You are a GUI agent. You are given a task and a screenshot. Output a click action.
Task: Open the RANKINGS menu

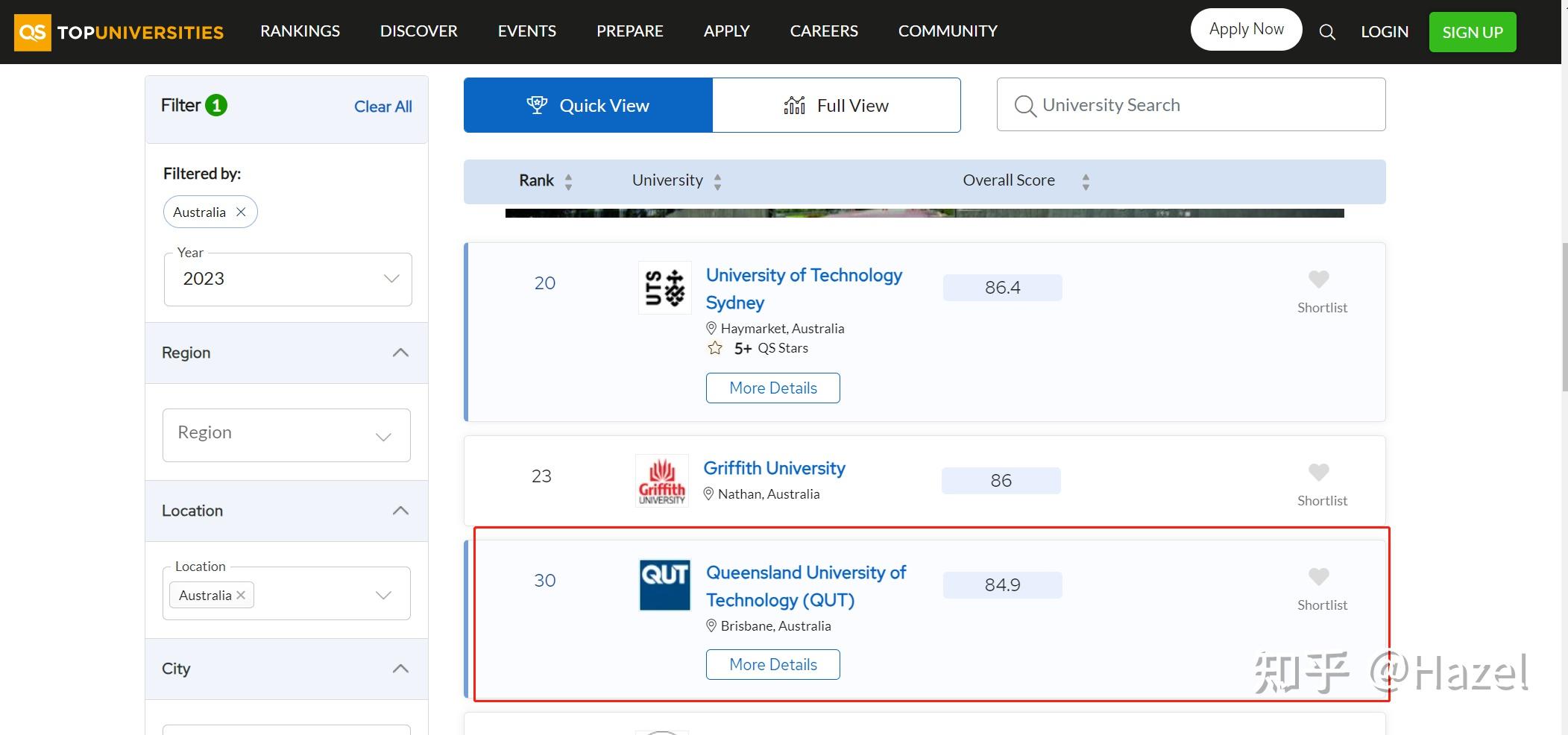point(300,31)
